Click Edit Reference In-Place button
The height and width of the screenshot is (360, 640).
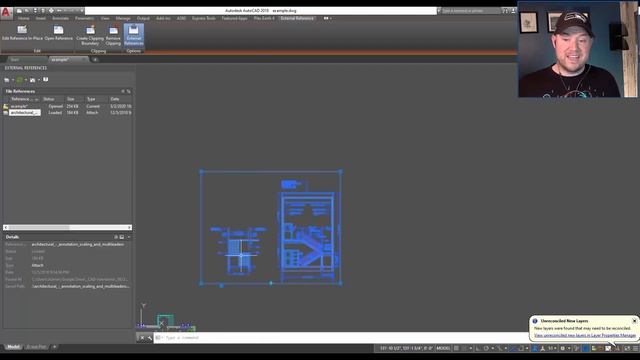click(x=22, y=33)
